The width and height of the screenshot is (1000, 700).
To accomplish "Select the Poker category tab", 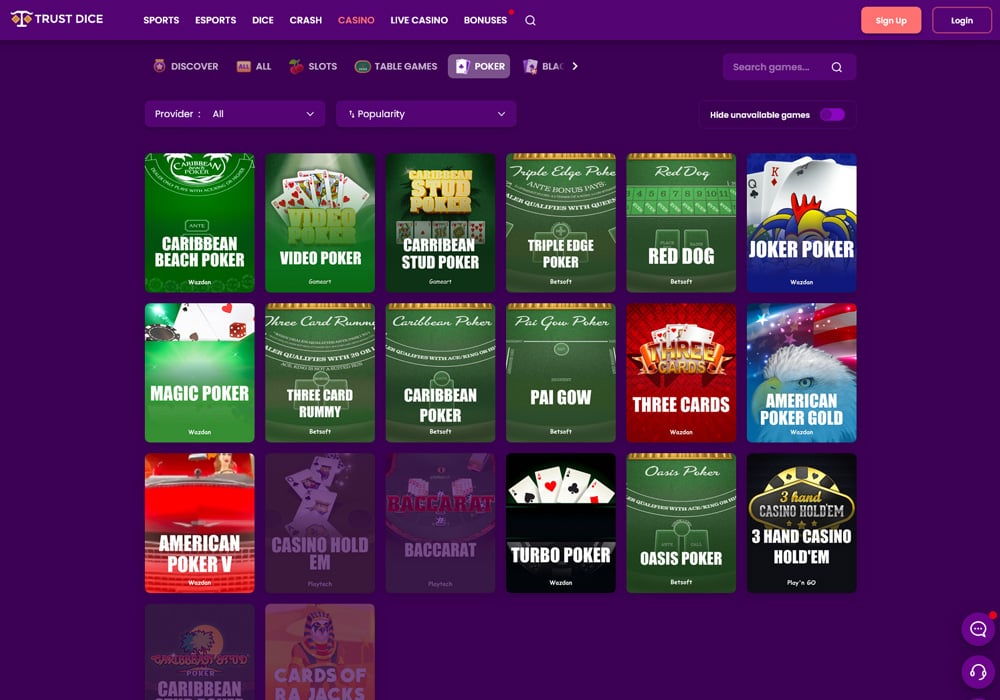I will [479, 66].
